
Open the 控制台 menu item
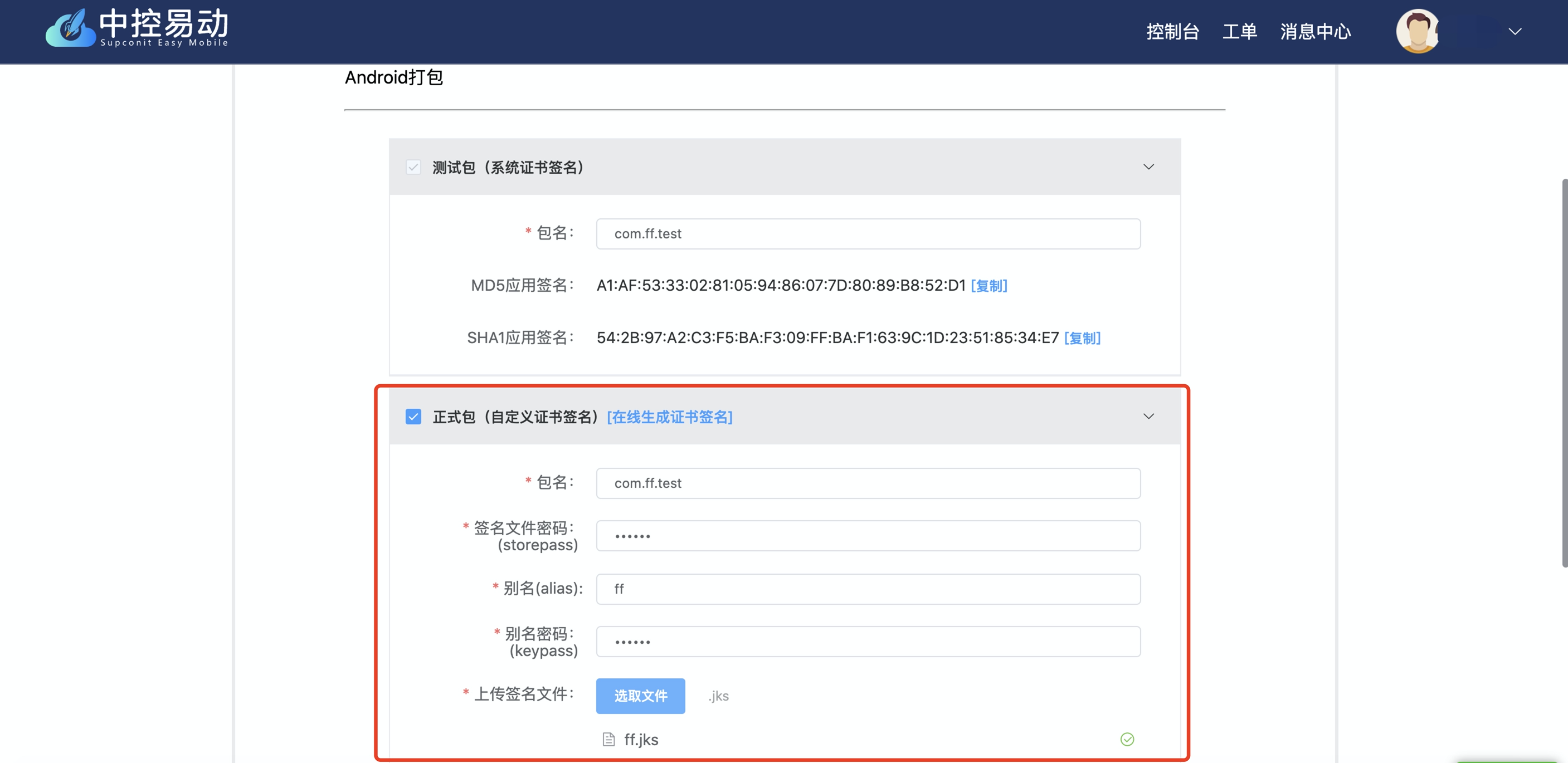(1172, 31)
